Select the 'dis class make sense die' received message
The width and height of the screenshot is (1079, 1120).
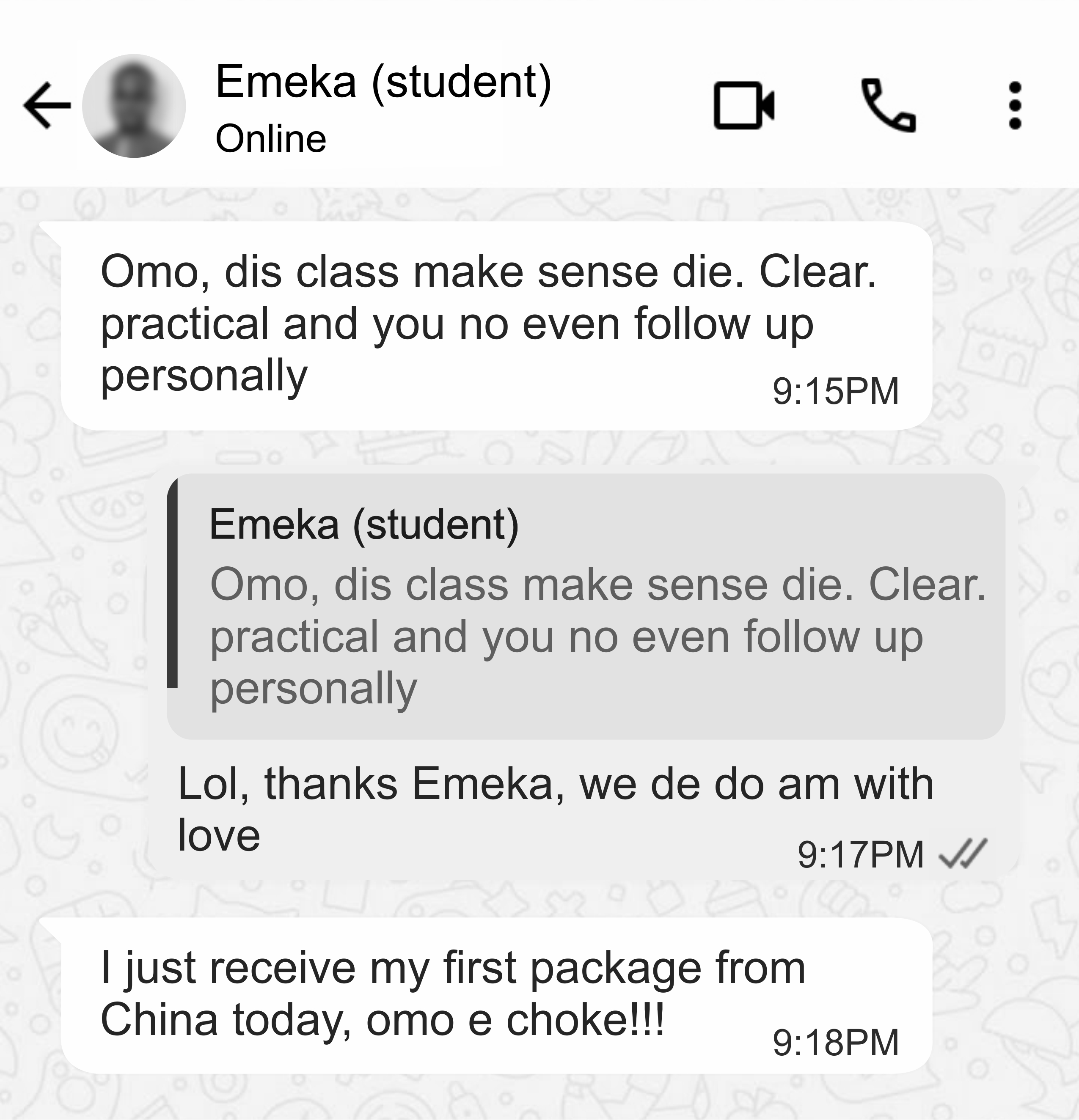point(497,326)
